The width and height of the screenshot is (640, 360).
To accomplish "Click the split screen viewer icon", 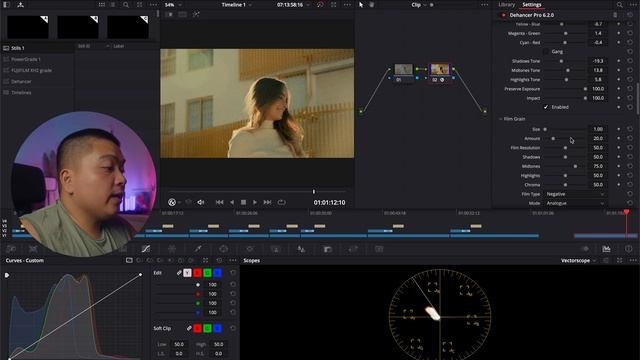I will pyautogui.click(x=182, y=14).
